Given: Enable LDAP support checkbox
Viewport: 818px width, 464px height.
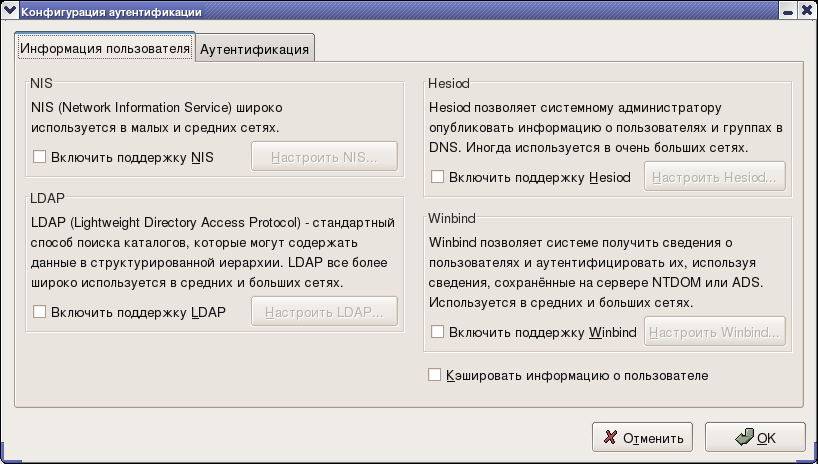Looking at the screenshot, I should (40, 312).
